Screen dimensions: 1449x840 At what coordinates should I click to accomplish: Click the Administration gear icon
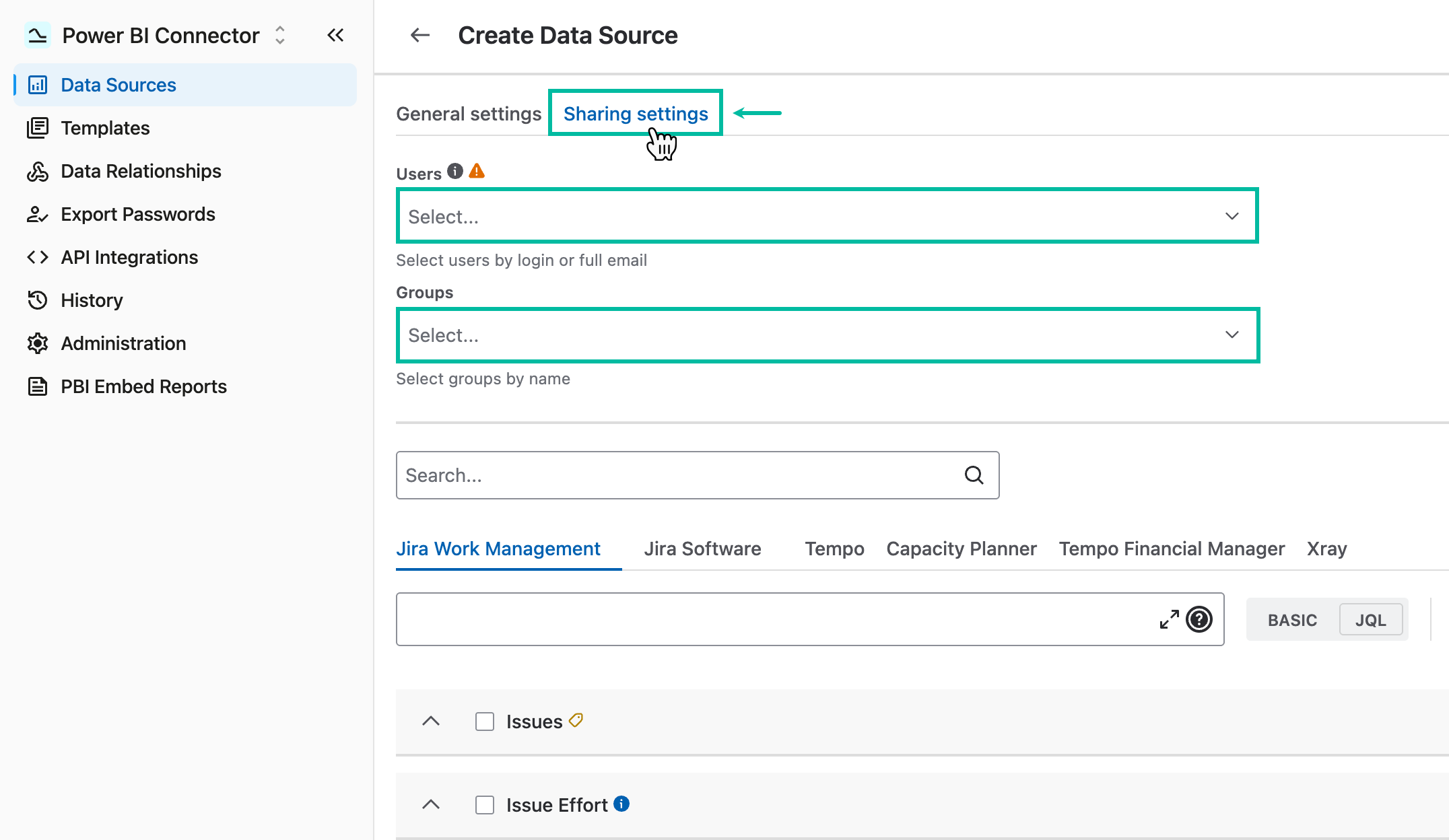(38, 343)
